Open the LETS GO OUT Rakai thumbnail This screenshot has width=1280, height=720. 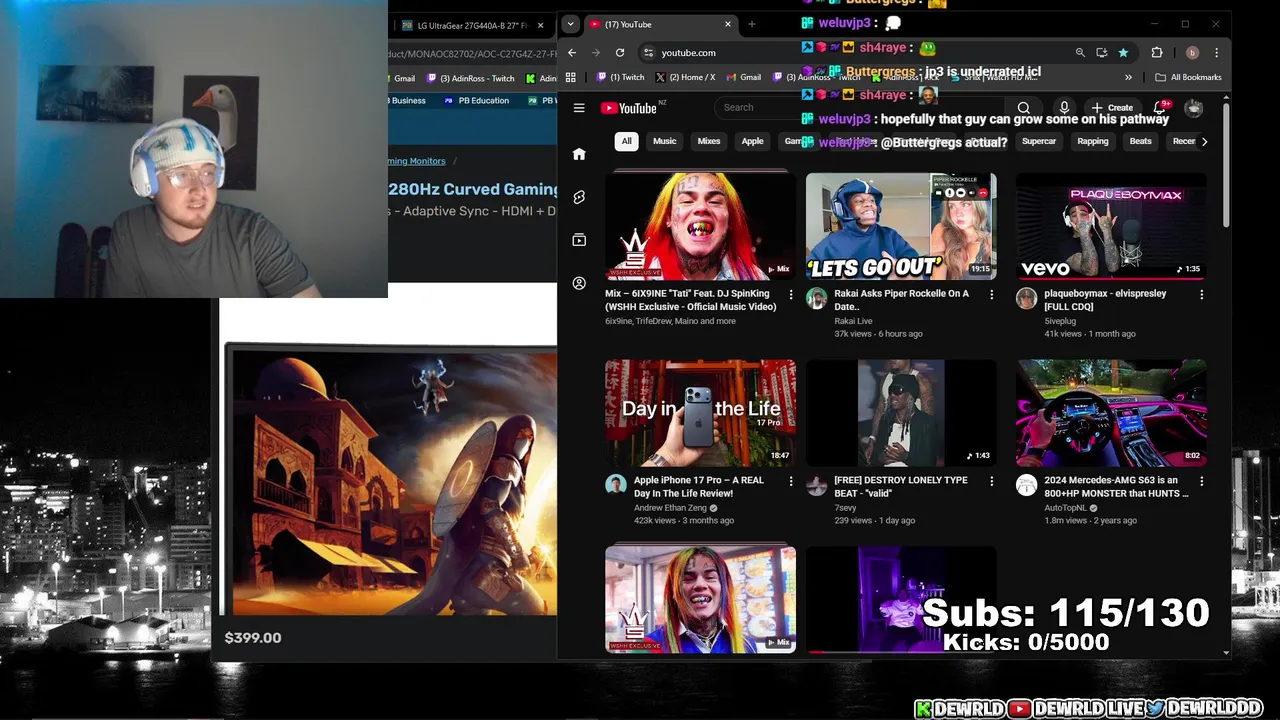(x=901, y=226)
